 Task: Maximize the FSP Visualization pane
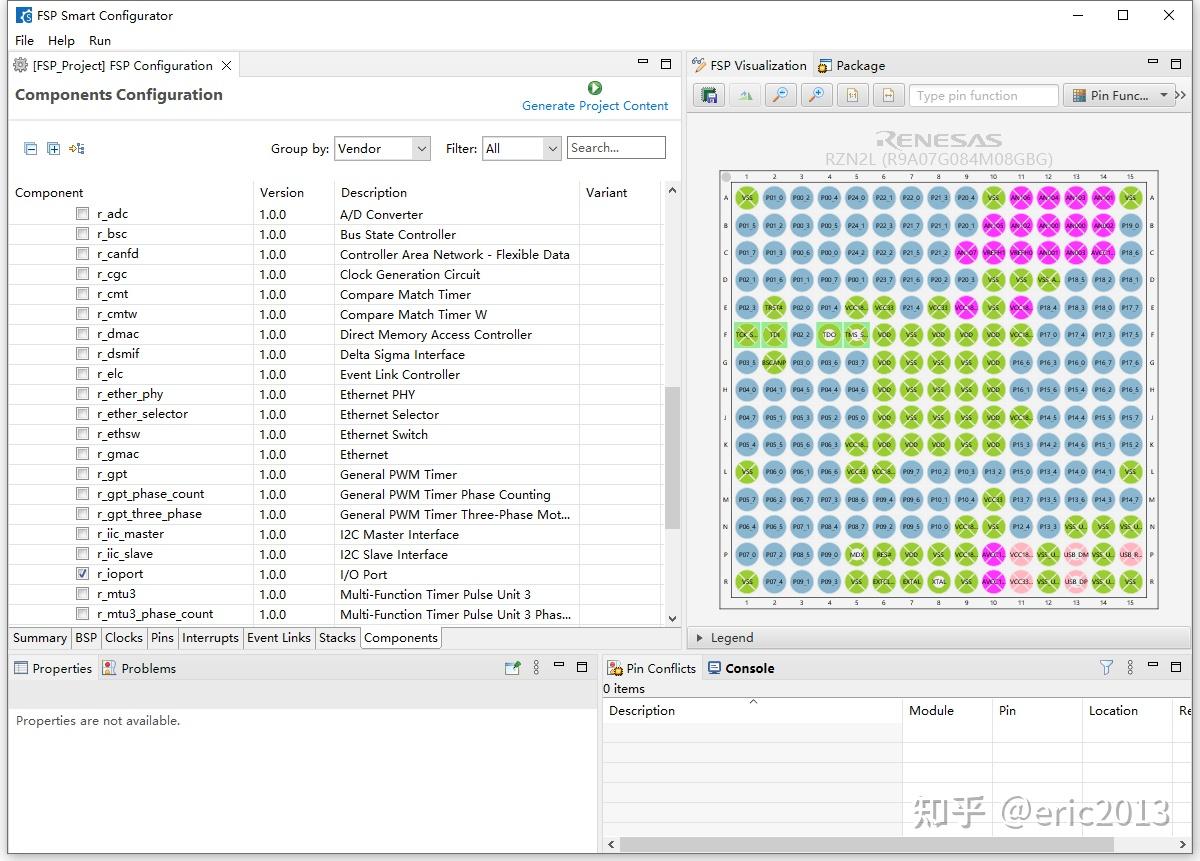tap(1176, 64)
